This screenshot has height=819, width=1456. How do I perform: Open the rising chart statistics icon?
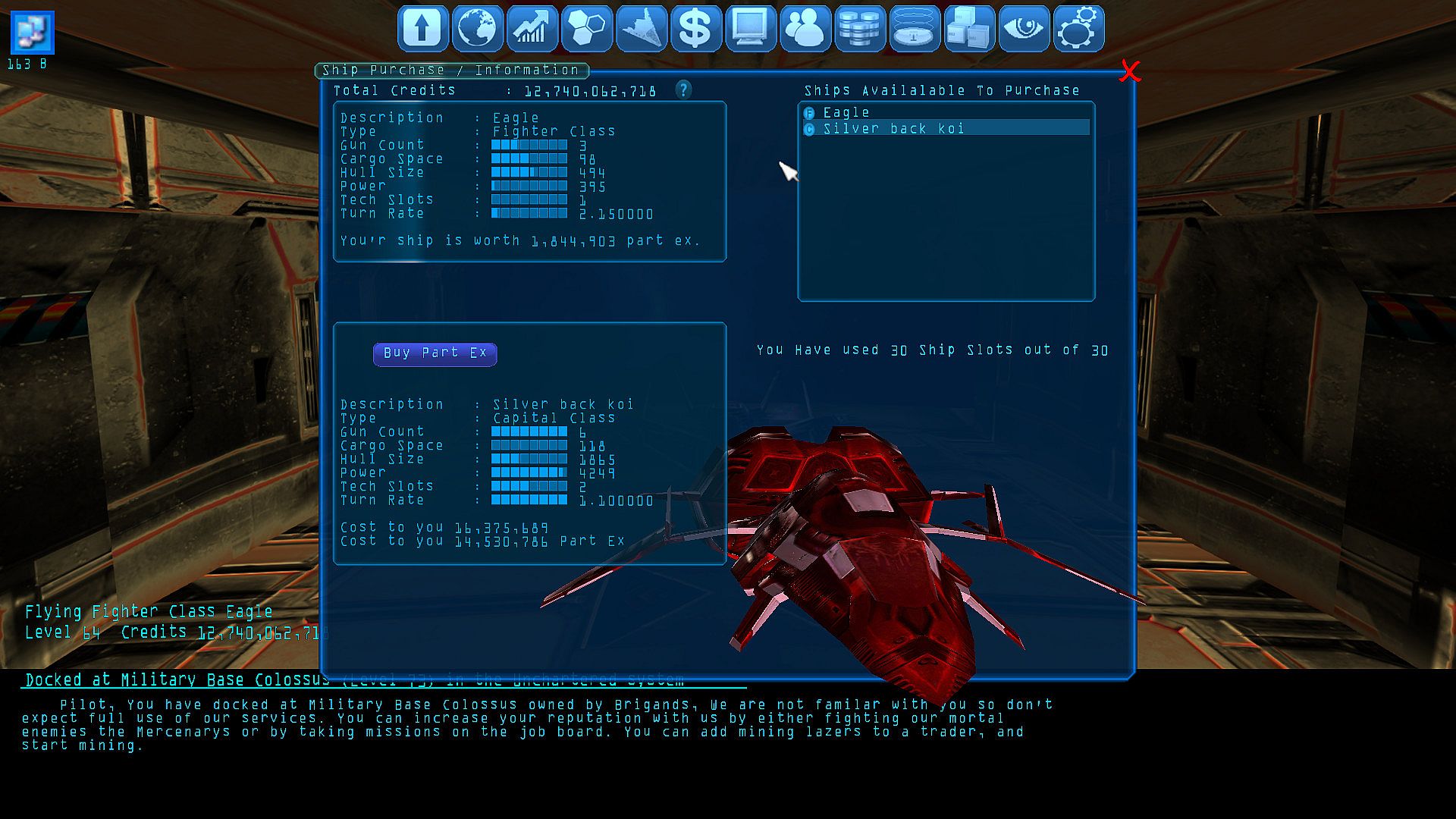(x=532, y=29)
